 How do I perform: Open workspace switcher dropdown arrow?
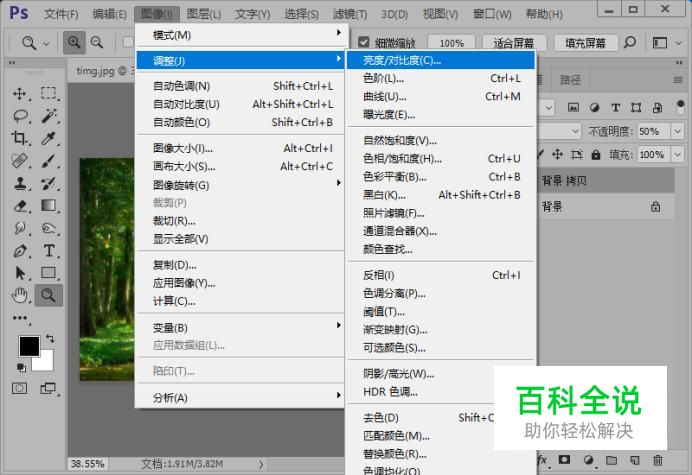point(679,43)
